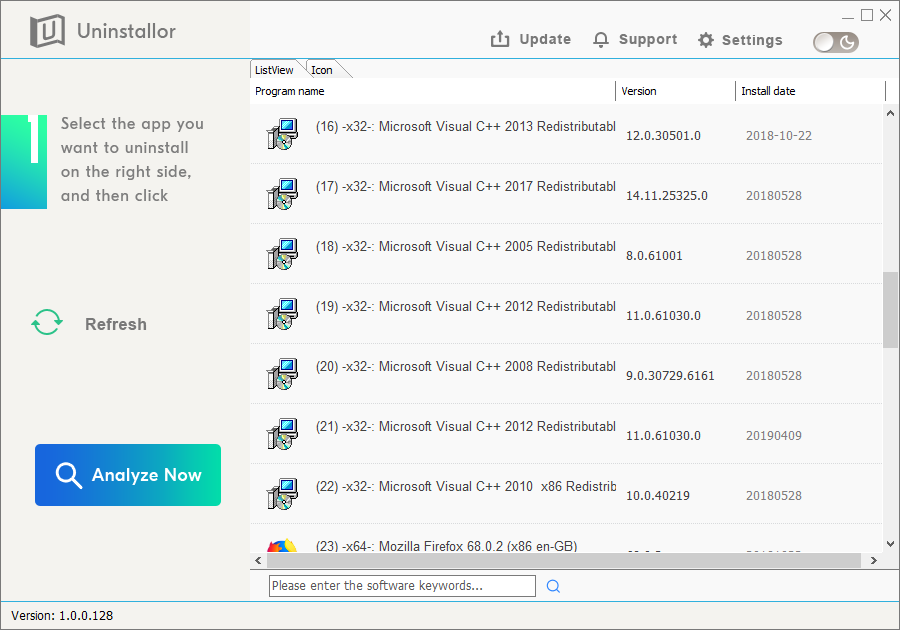Sort by Program name column header

[x=433, y=91]
